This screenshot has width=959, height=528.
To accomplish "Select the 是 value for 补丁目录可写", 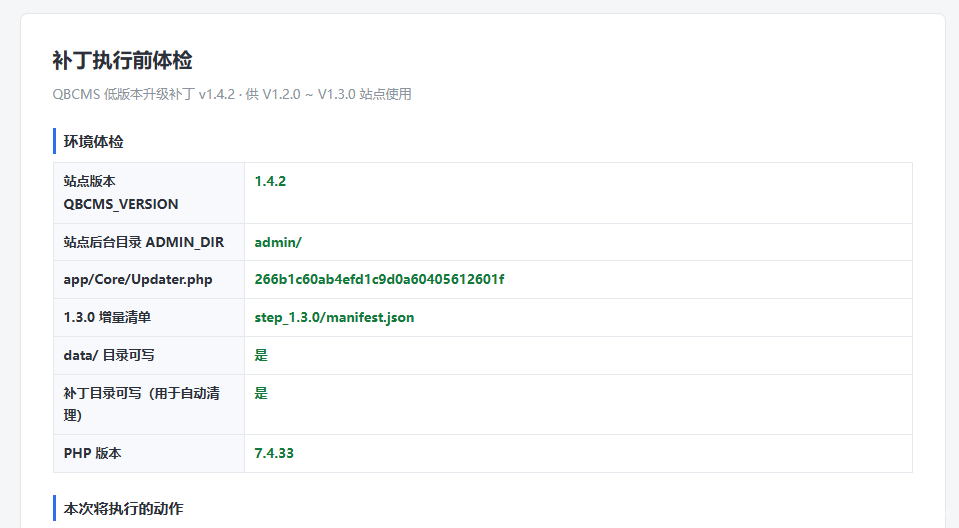I will pos(261,393).
